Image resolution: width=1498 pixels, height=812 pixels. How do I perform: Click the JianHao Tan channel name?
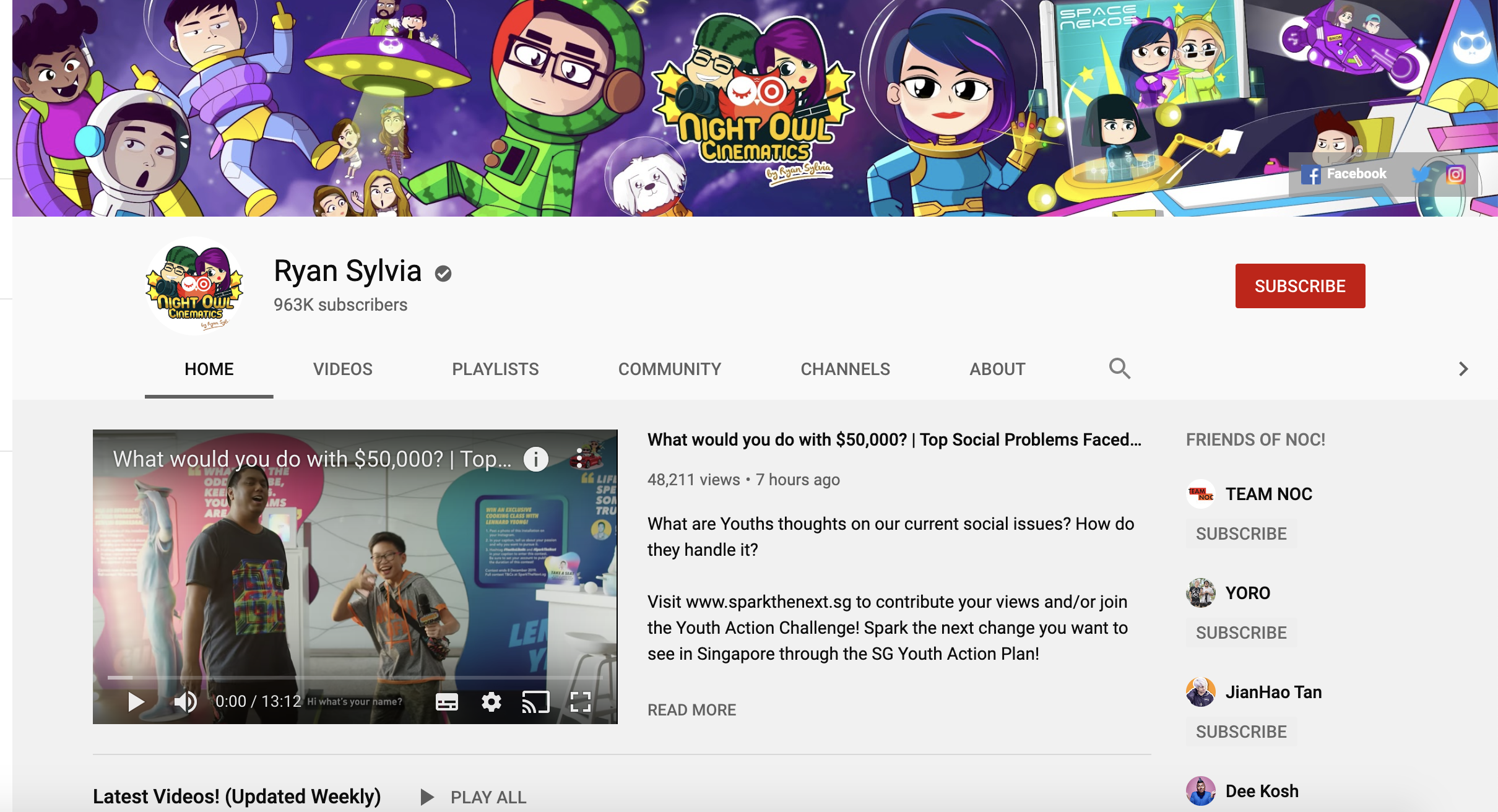point(1274,692)
